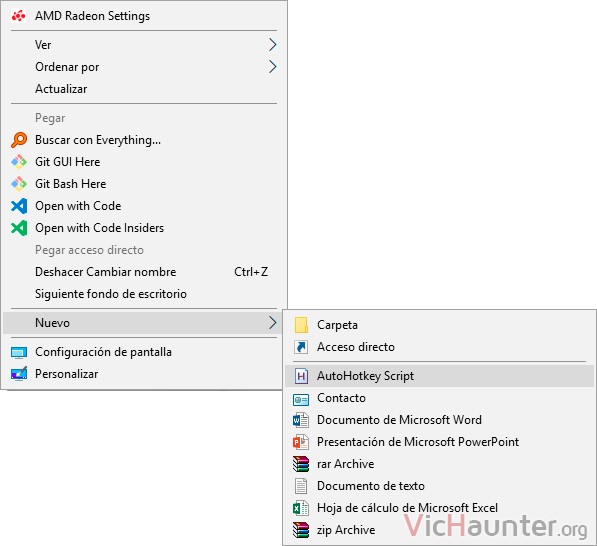Click the AutoHotkey Script H icon
Image resolution: width=597 pixels, height=546 pixels.
[x=301, y=376]
